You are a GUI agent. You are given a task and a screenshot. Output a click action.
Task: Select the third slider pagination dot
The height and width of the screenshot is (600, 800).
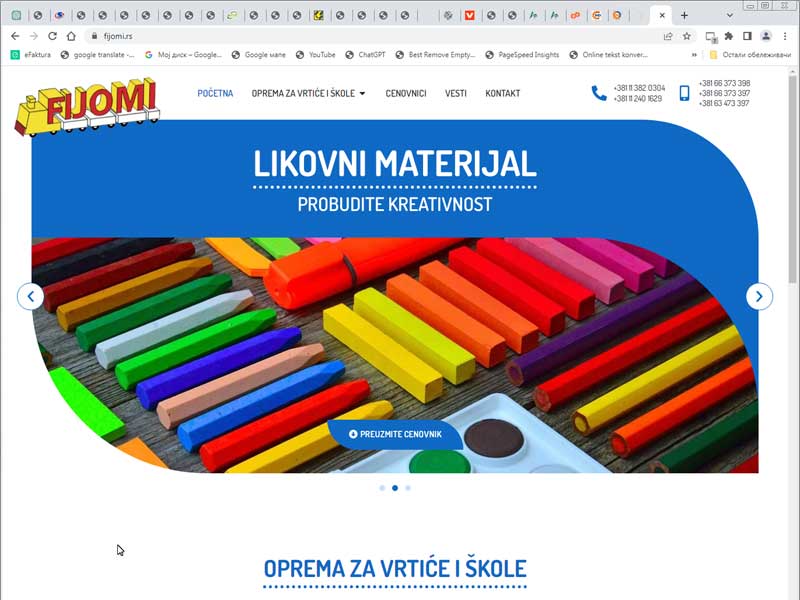pos(408,488)
